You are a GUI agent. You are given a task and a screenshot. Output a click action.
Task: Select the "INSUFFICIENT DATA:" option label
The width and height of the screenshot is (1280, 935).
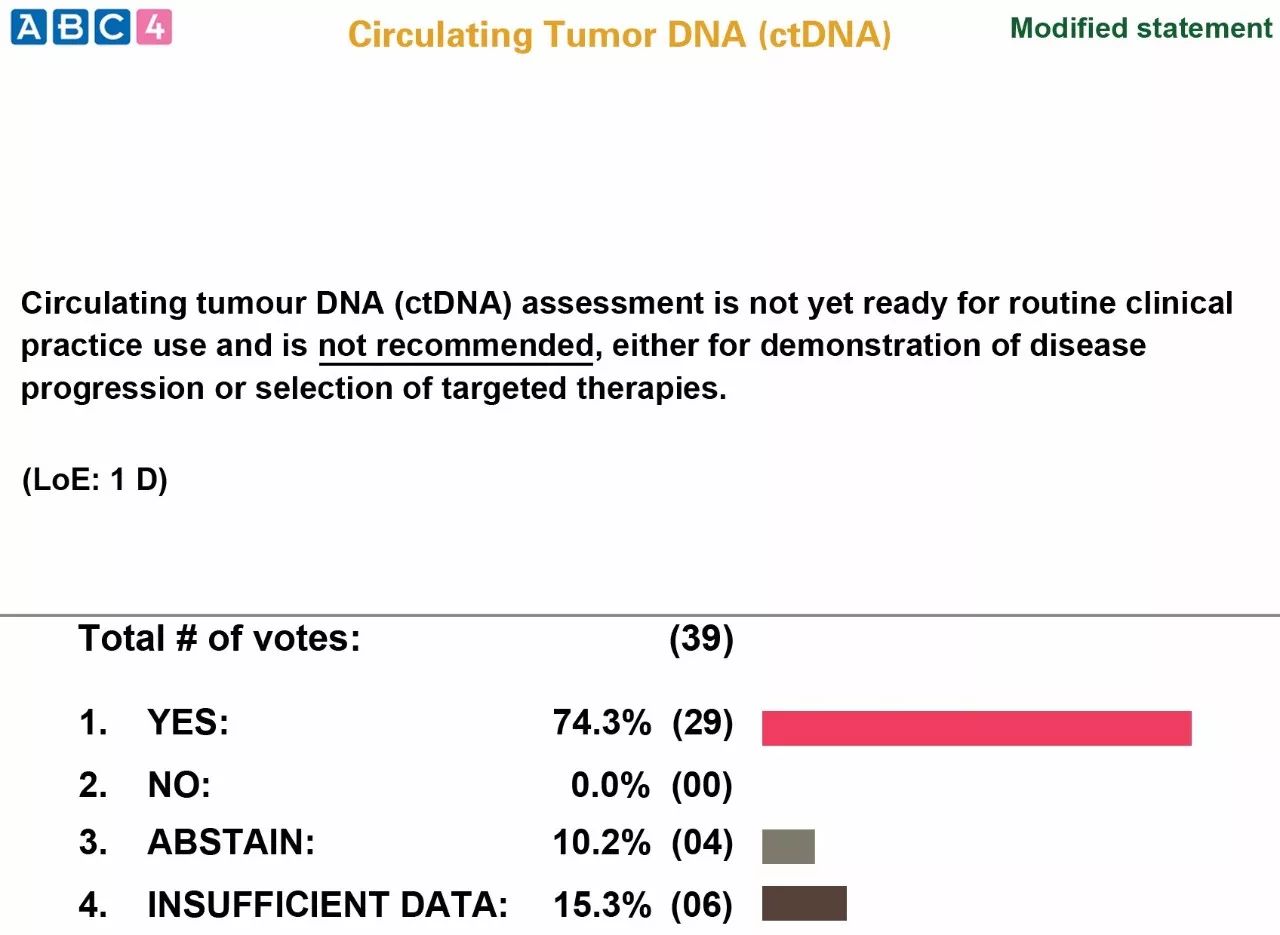click(327, 905)
